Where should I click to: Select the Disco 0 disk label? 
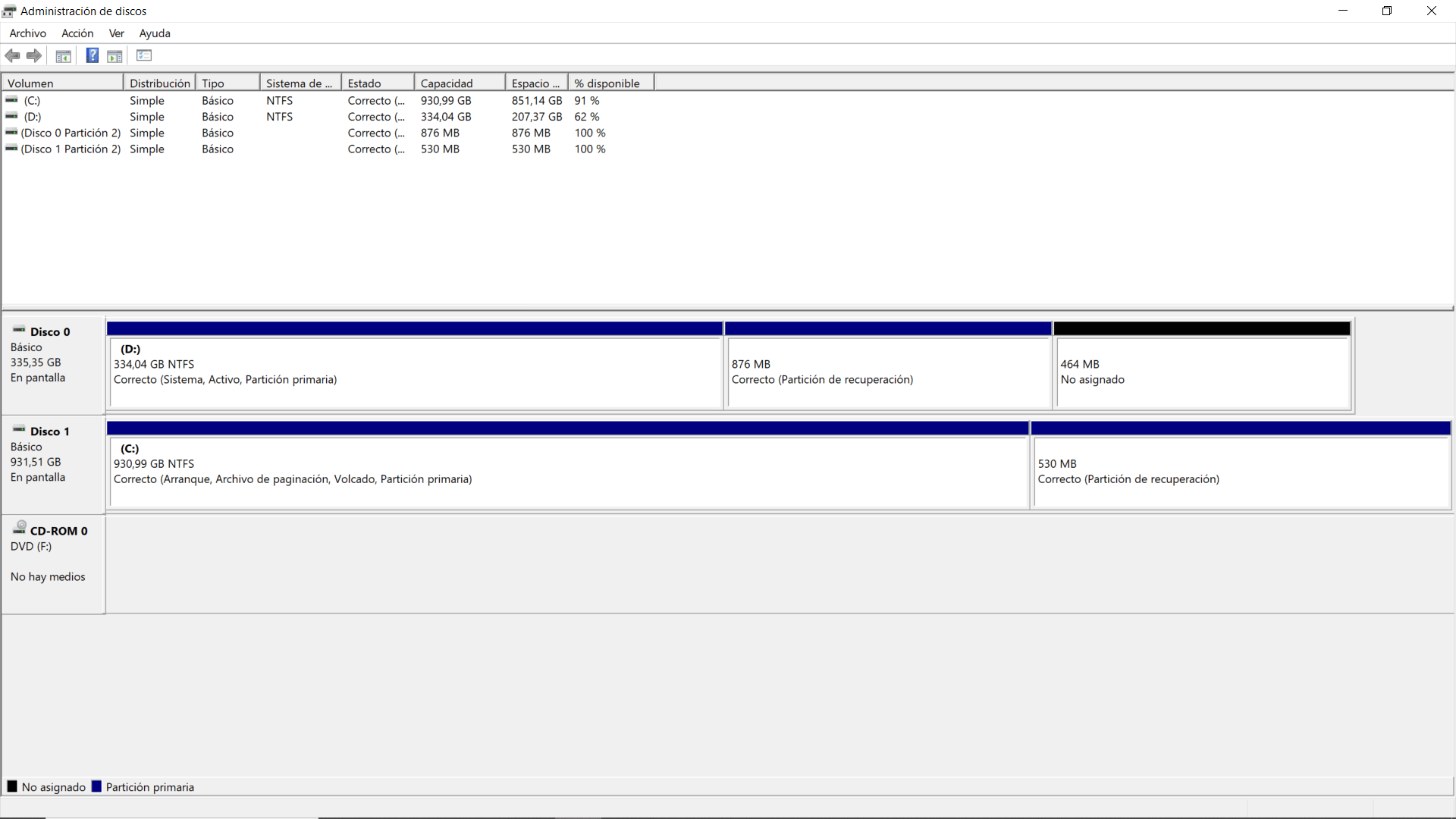coord(50,331)
